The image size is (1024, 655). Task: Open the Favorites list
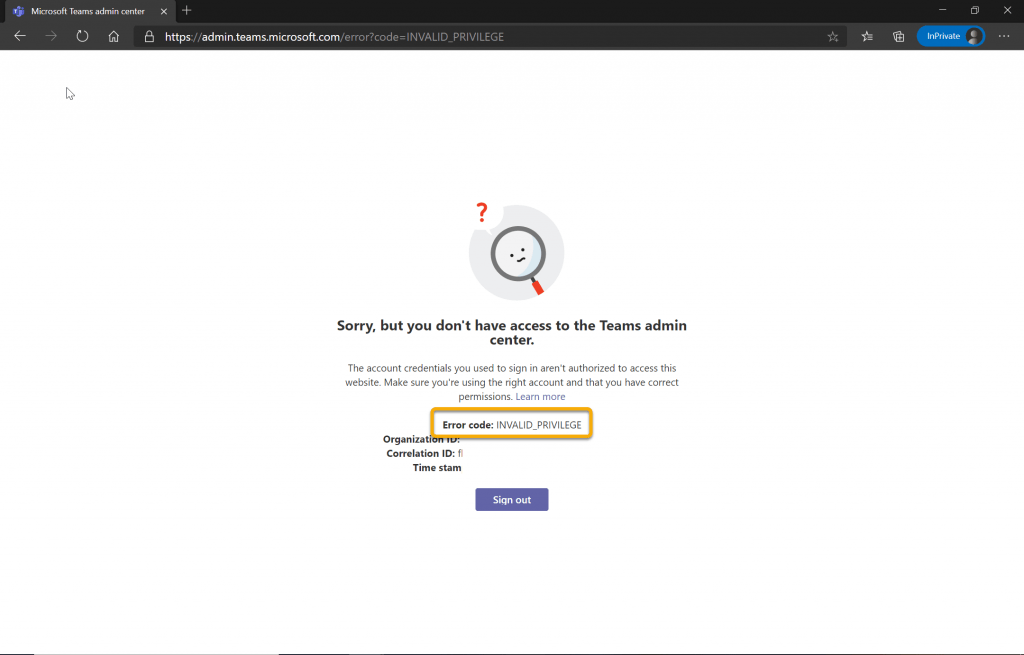867,37
